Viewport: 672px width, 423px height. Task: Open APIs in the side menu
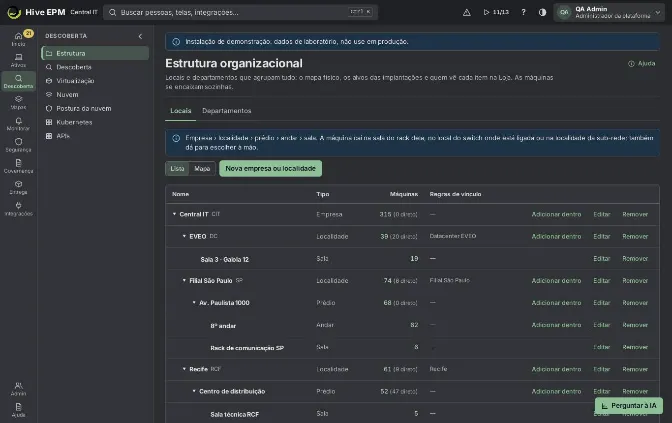(95, 136)
